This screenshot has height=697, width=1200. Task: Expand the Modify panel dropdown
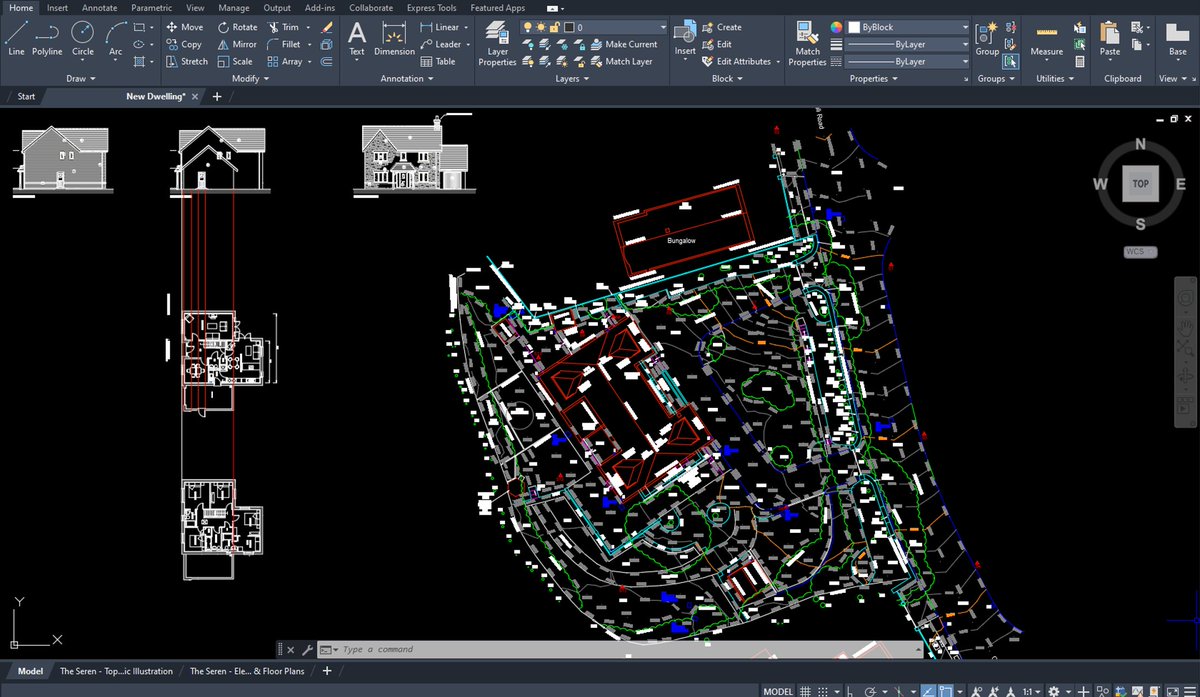pyautogui.click(x=250, y=78)
